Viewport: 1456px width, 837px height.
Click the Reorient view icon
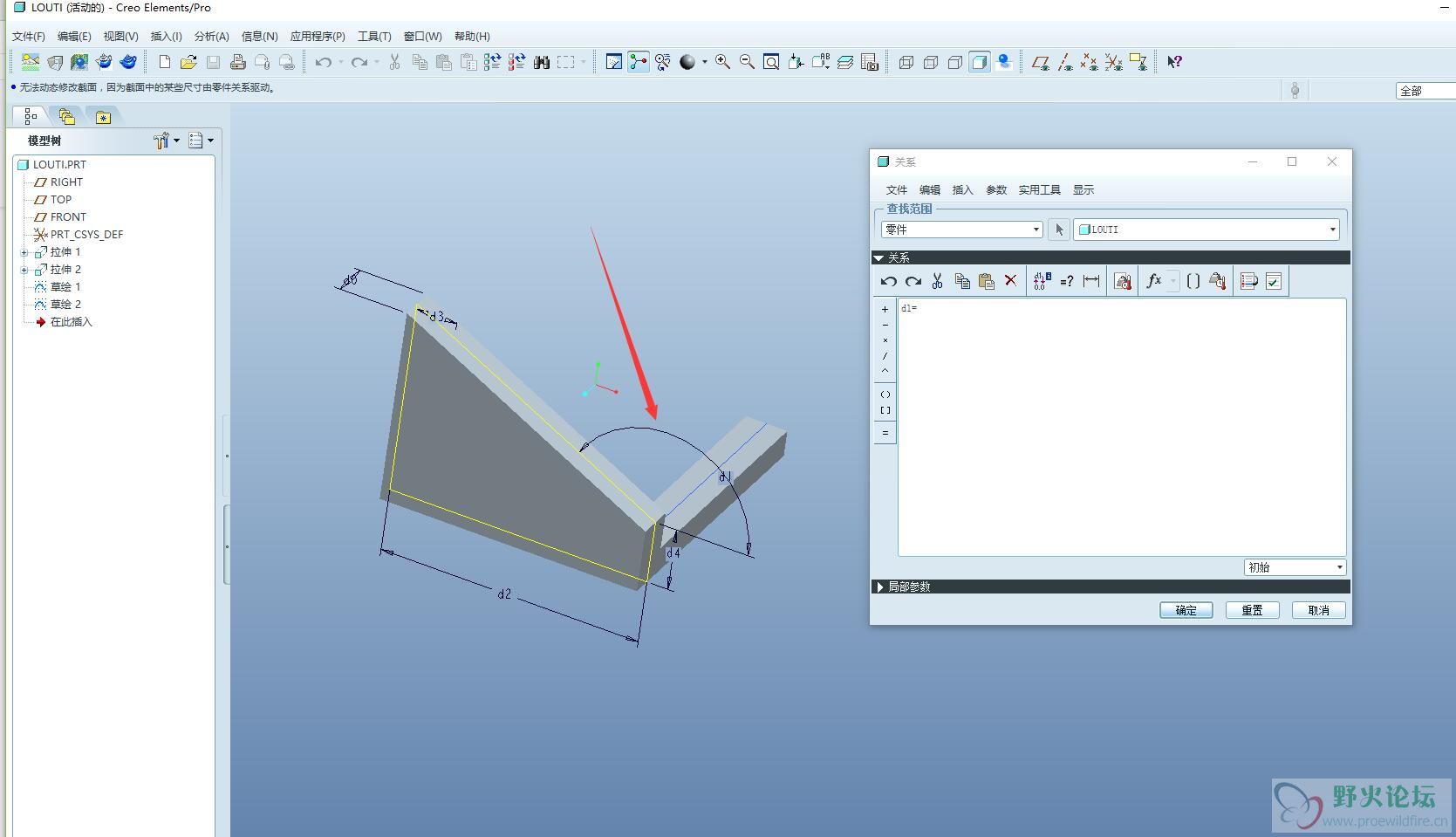click(x=796, y=62)
